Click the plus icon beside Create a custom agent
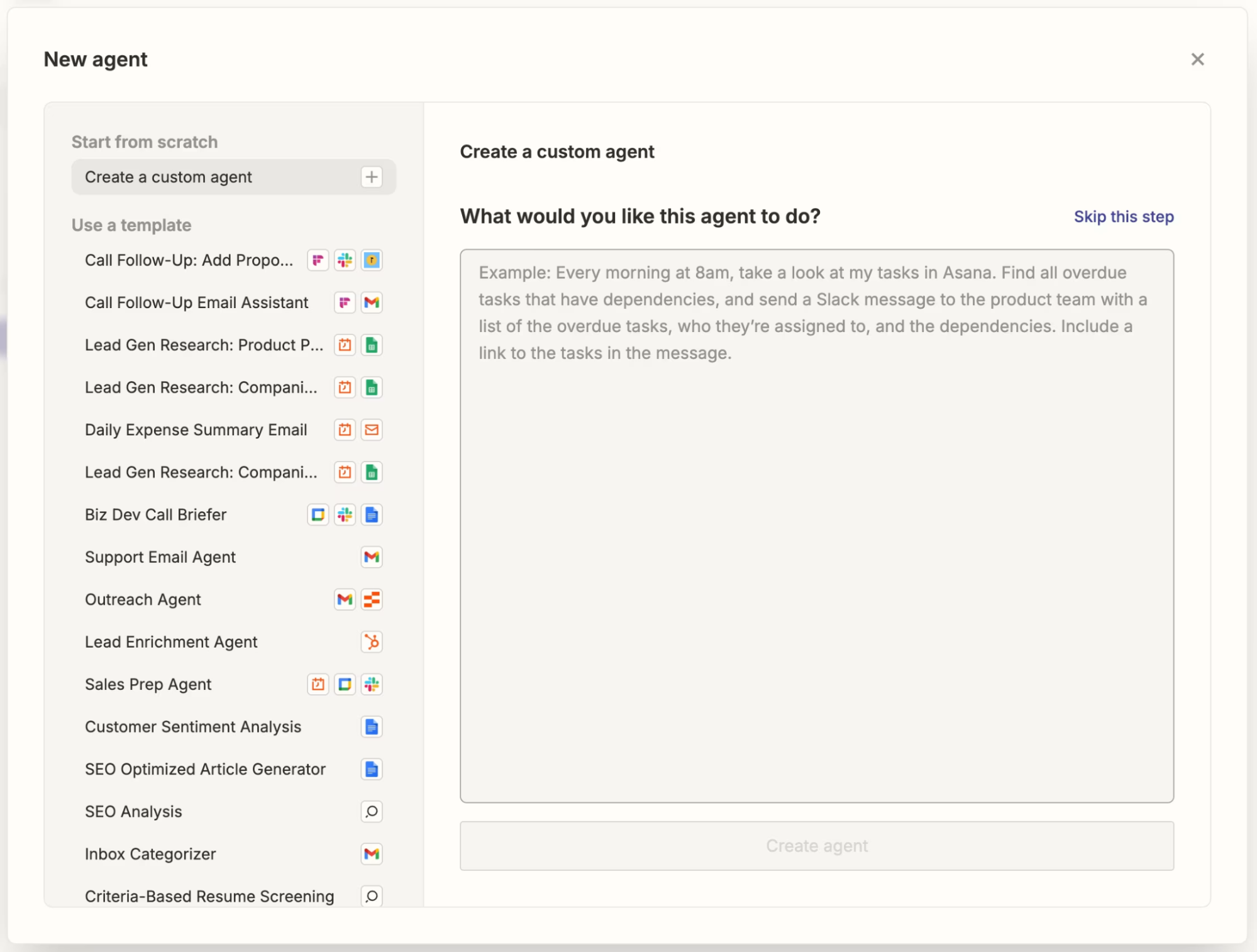This screenshot has width=1257, height=952. (372, 177)
